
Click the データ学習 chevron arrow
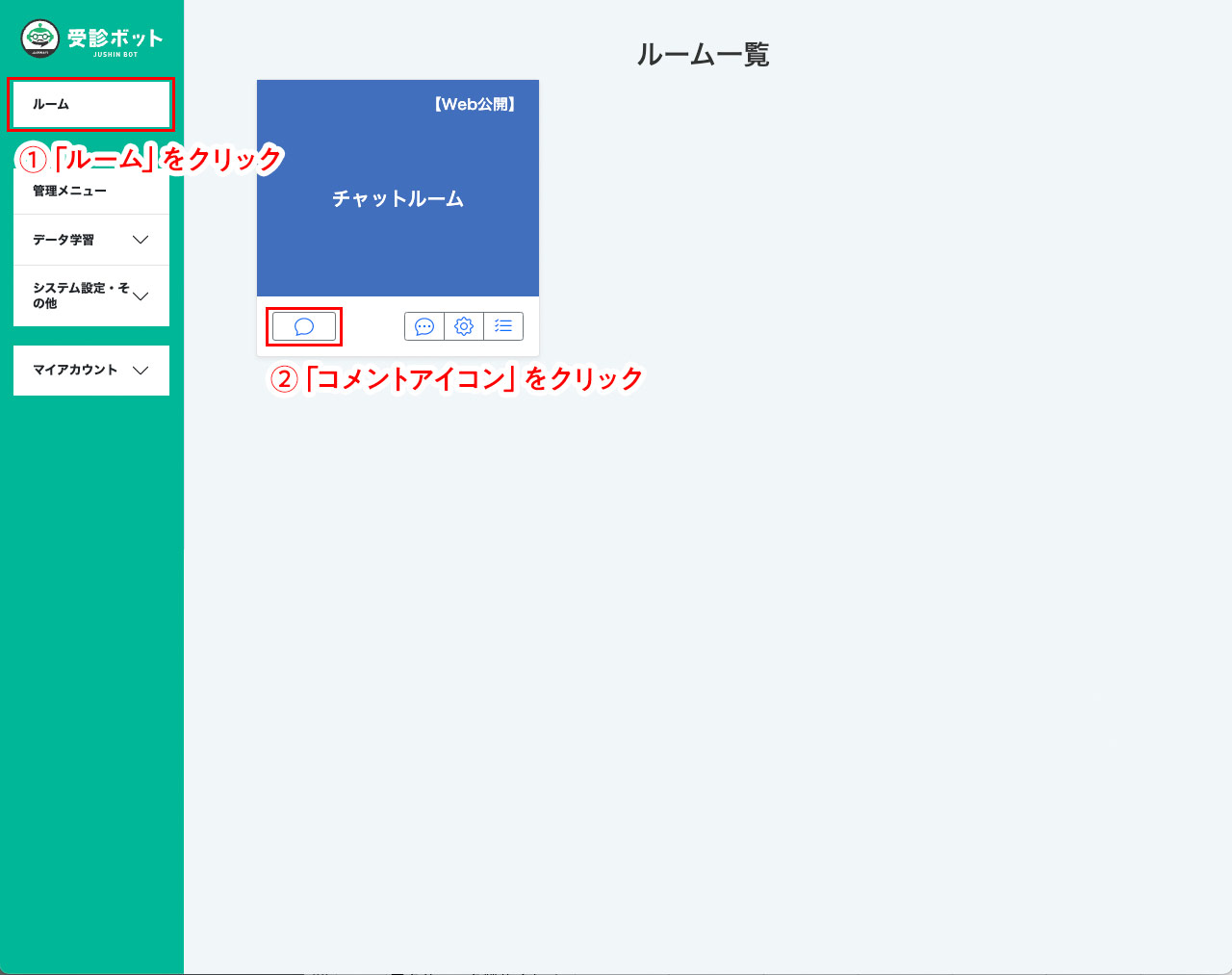point(141,240)
